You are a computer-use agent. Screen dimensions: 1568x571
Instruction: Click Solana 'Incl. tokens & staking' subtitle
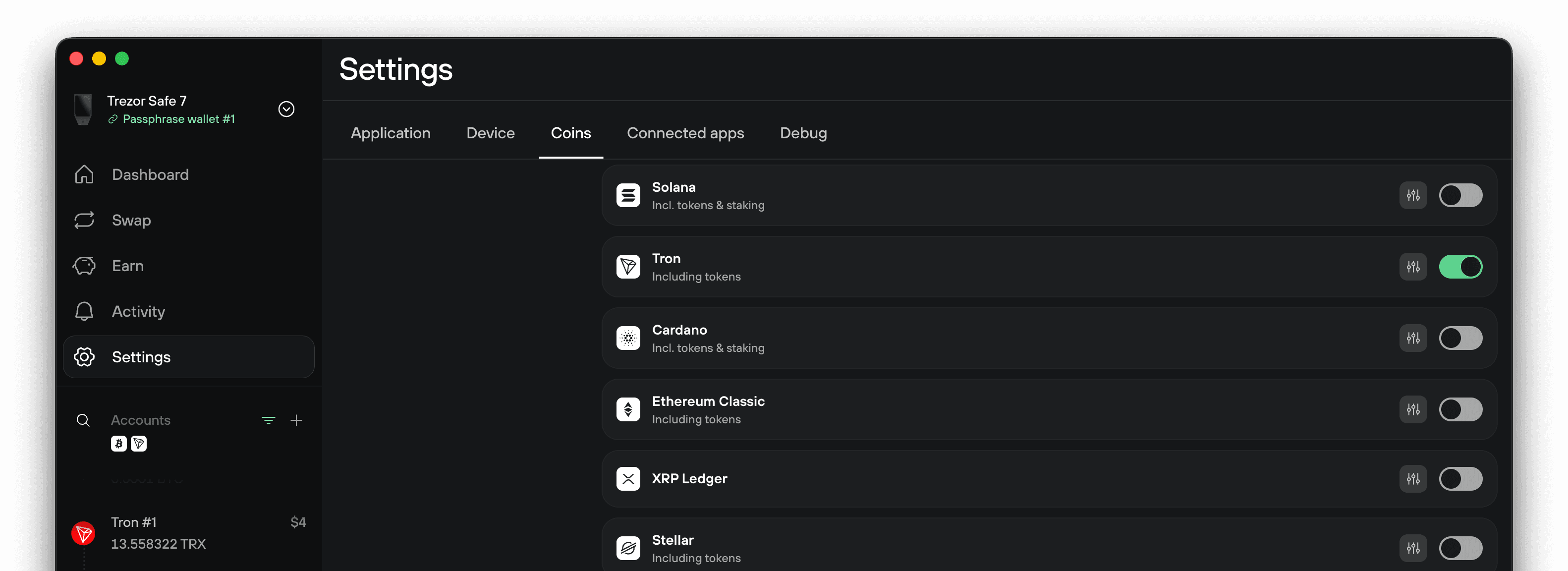click(x=708, y=205)
